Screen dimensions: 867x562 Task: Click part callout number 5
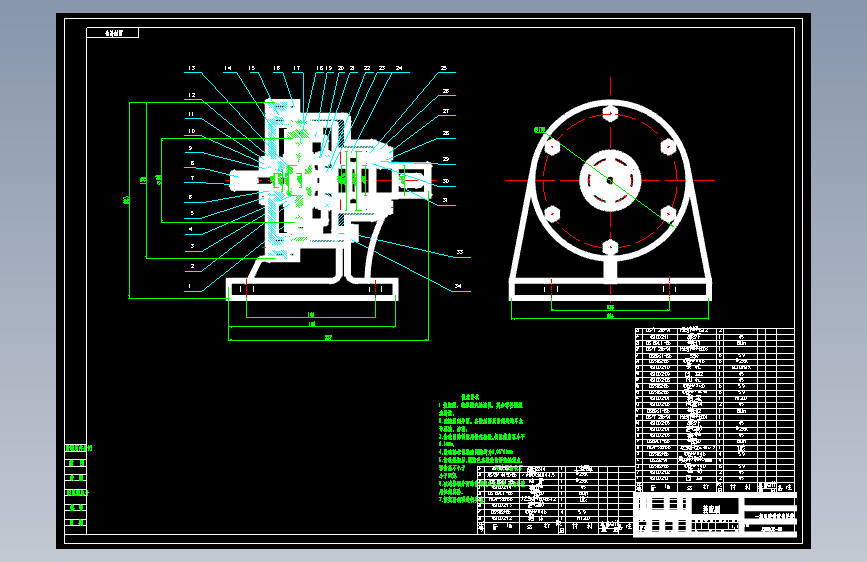pyautogui.click(x=192, y=213)
